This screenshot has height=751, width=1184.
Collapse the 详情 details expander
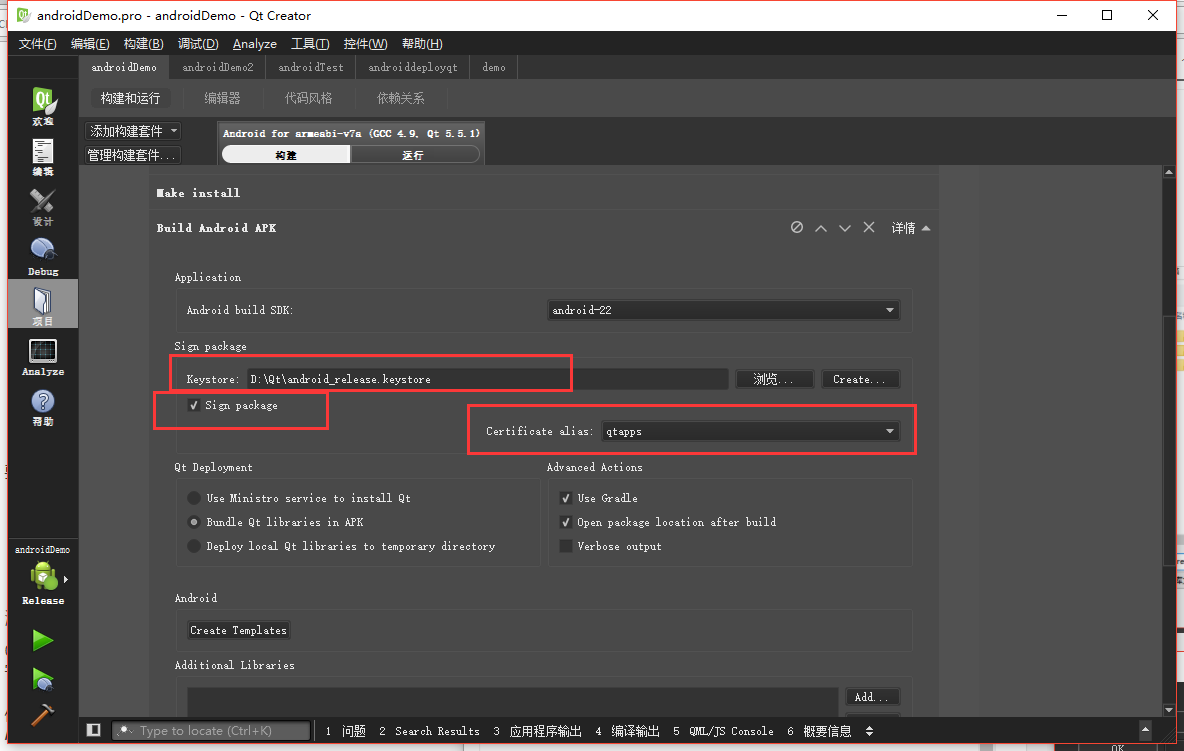tap(910, 228)
